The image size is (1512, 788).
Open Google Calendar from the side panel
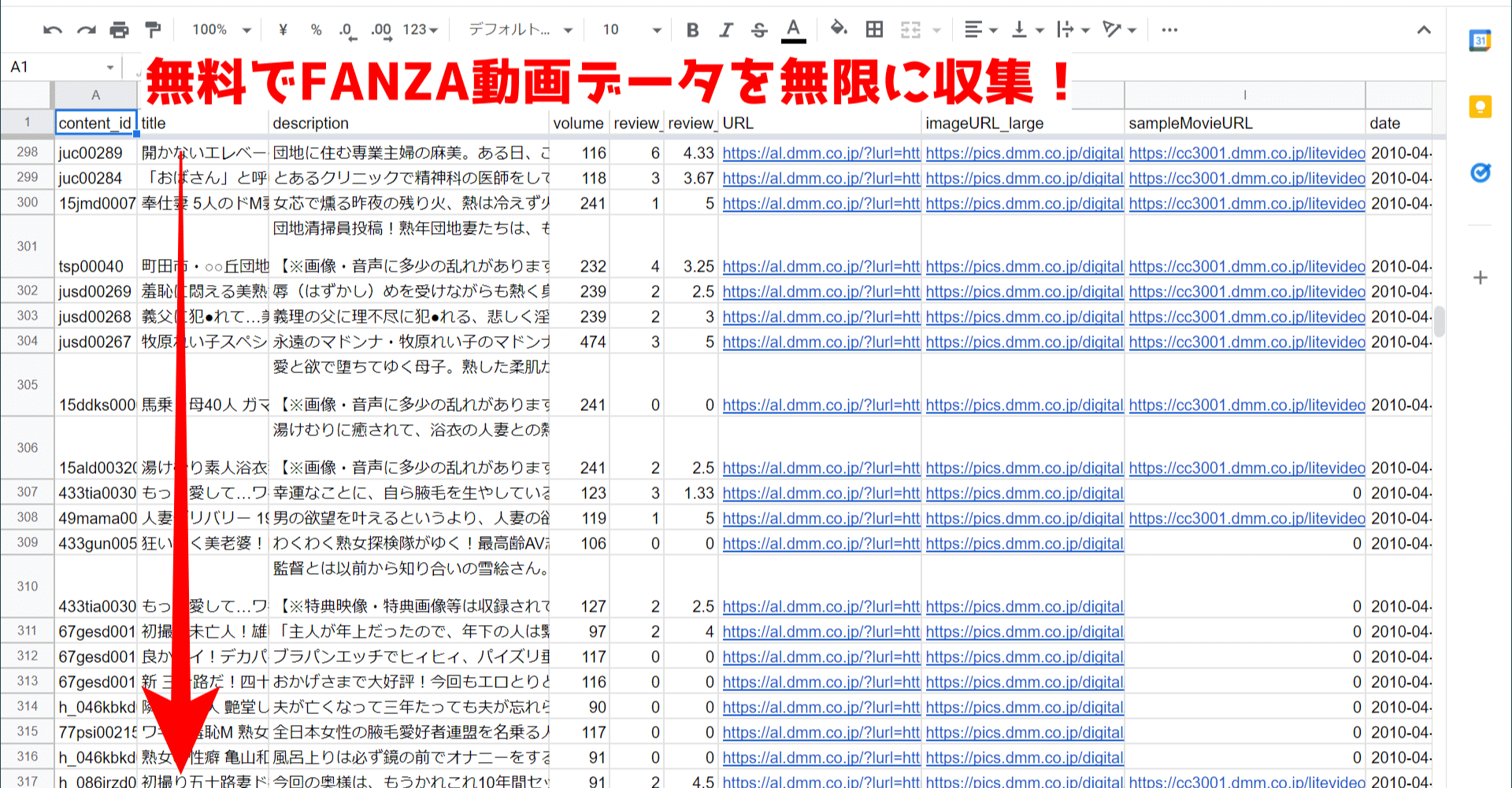pyautogui.click(x=1480, y=39)
